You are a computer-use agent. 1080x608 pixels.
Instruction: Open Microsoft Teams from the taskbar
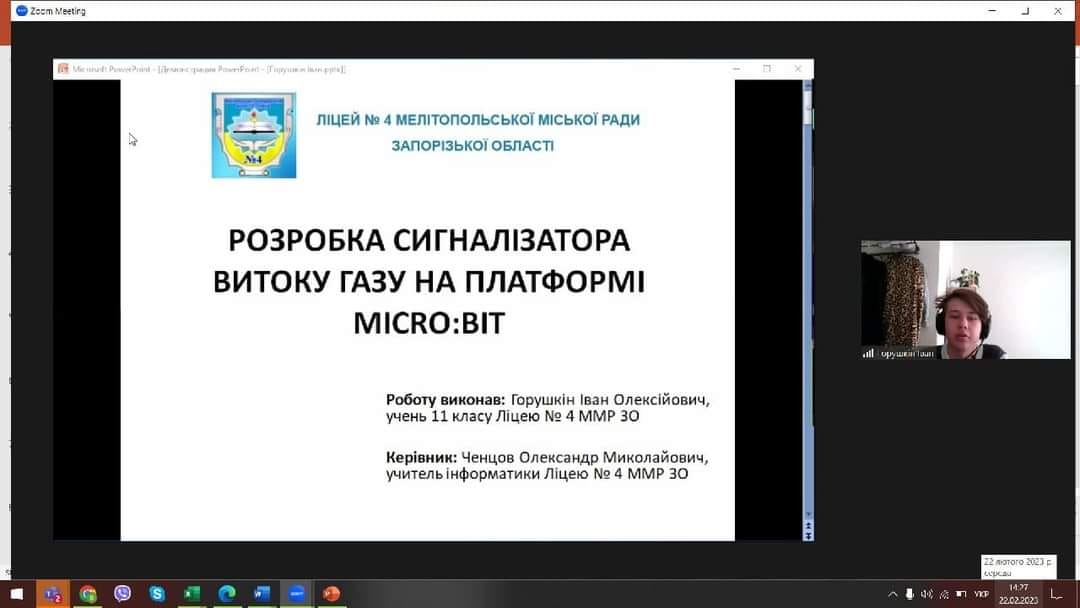tap(52, 594)
